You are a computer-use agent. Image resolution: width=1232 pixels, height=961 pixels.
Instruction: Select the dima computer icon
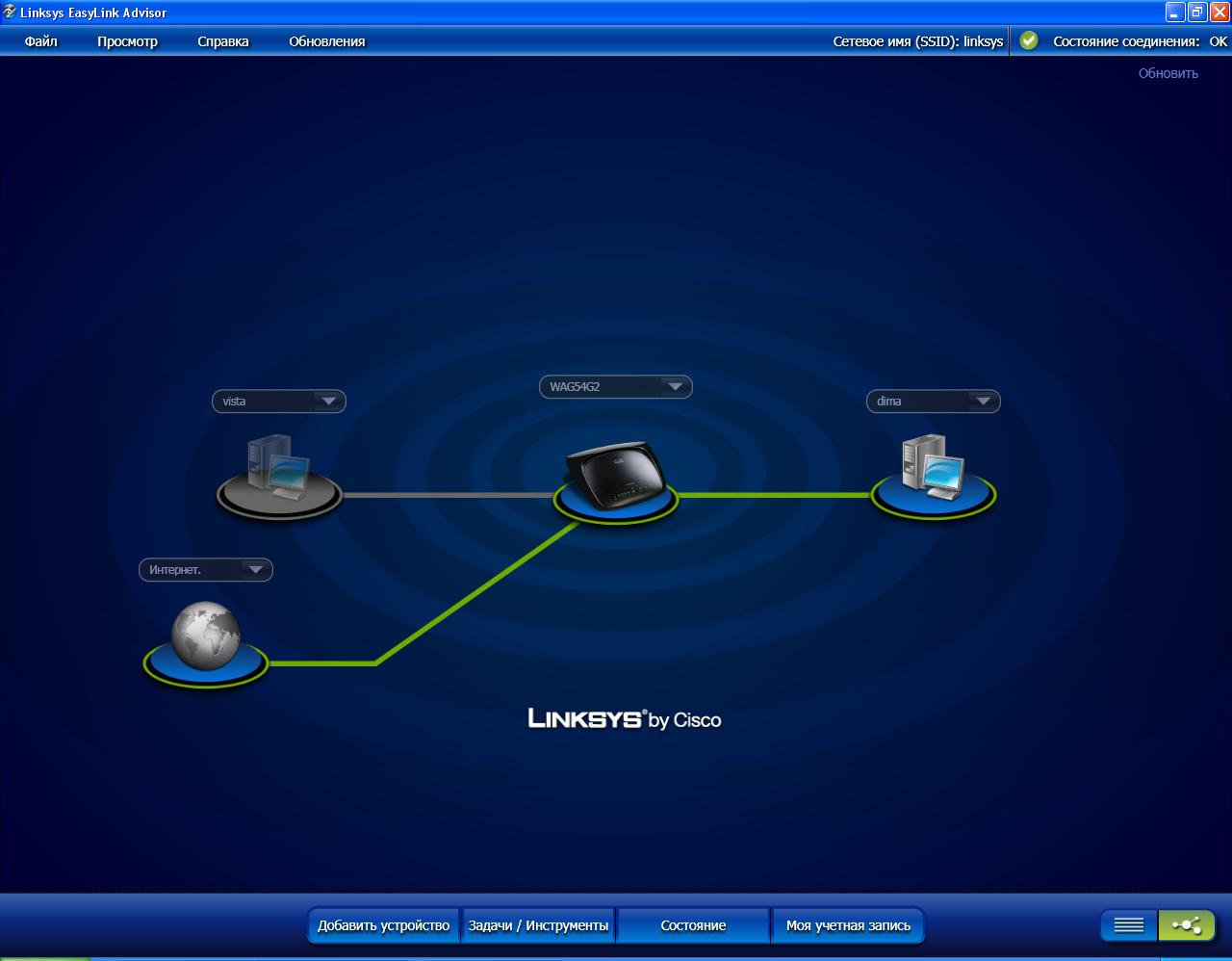933,469
